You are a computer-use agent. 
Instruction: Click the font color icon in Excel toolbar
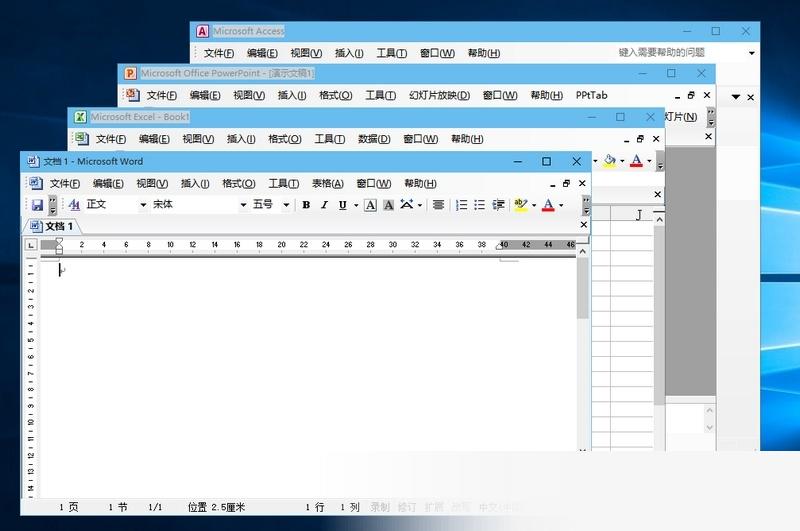point(636,161)
